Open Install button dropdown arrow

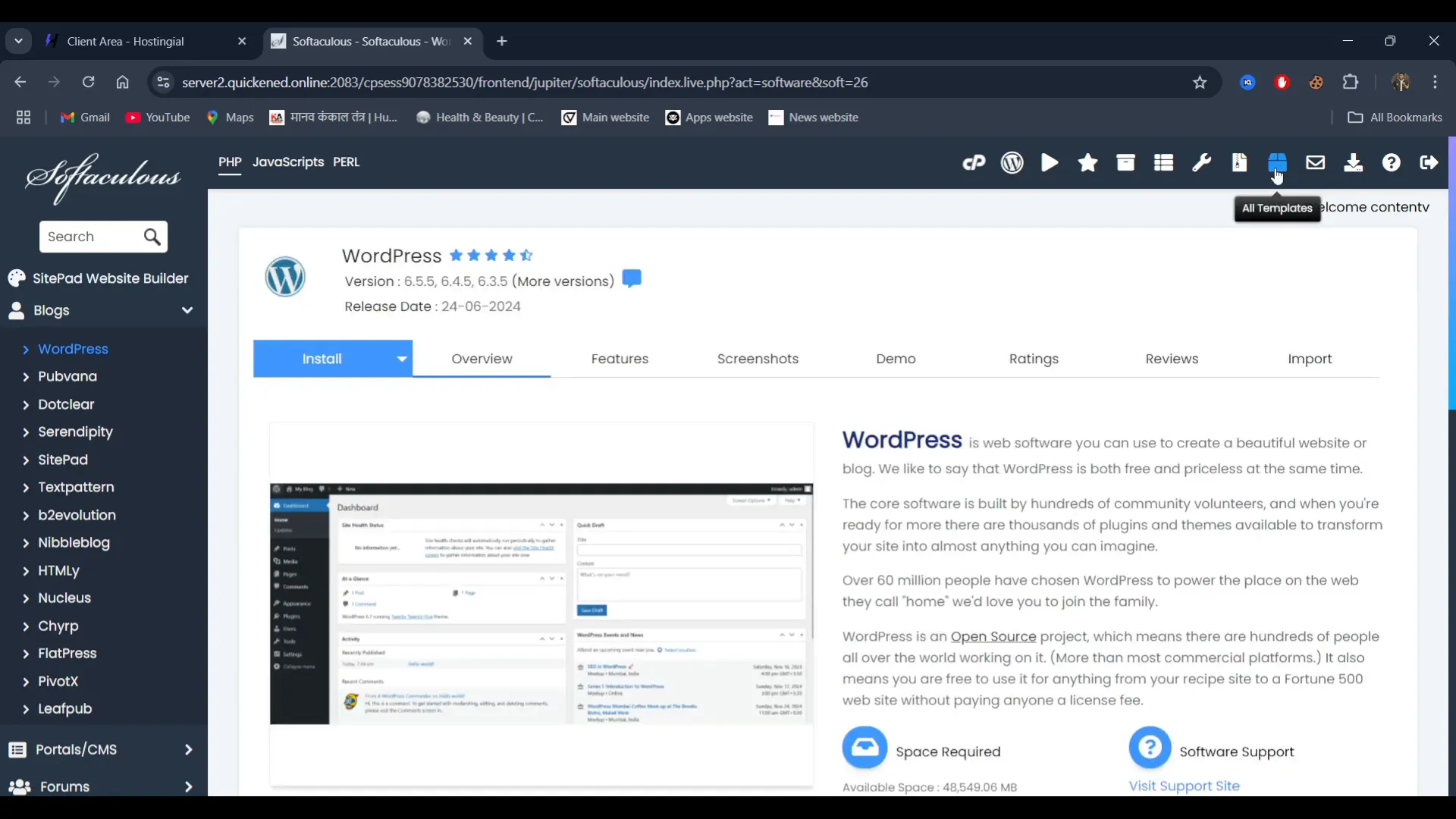(x=402, y=359)
